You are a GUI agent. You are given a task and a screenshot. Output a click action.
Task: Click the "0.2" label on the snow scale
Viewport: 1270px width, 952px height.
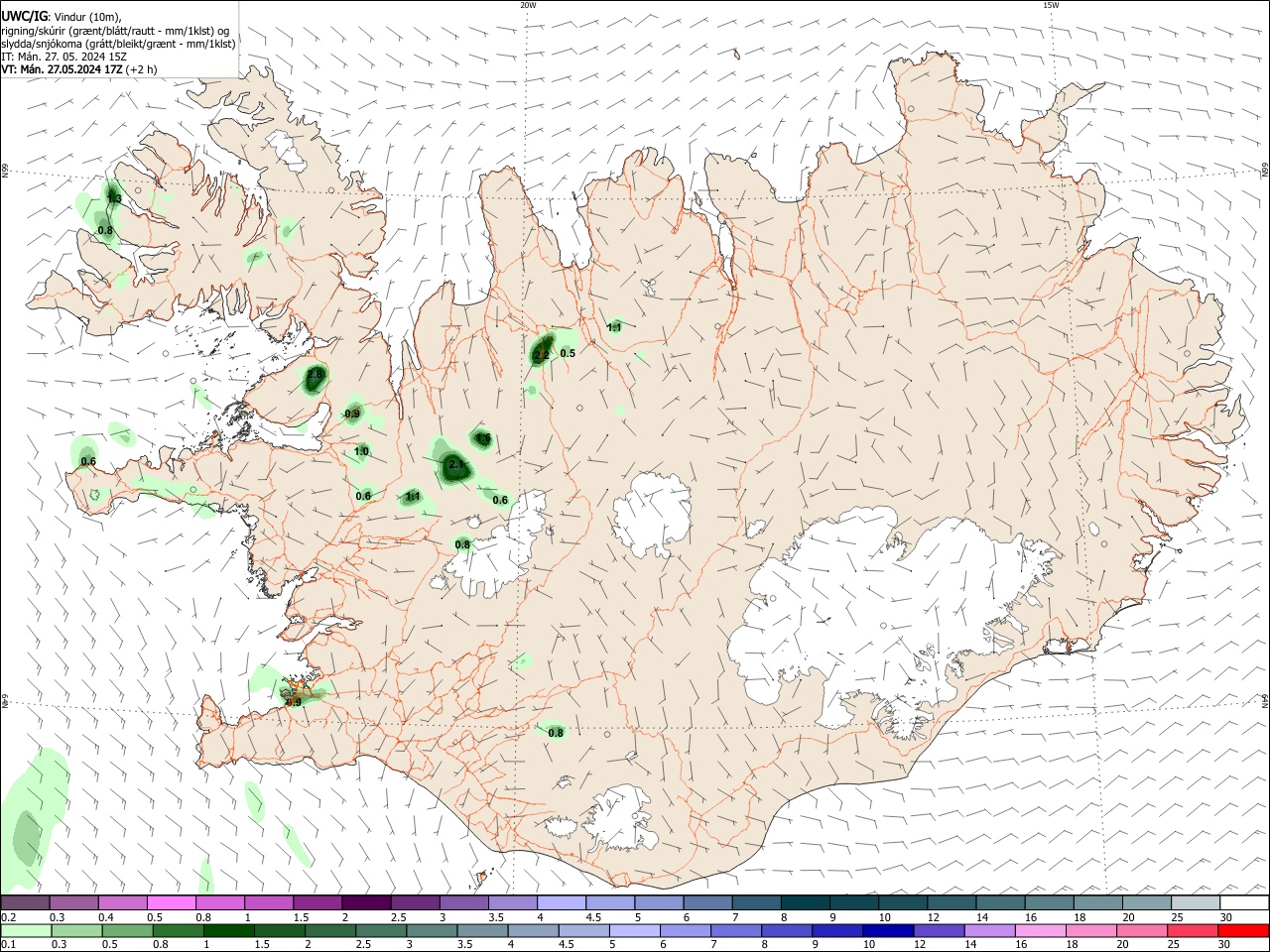pos(8,916)
